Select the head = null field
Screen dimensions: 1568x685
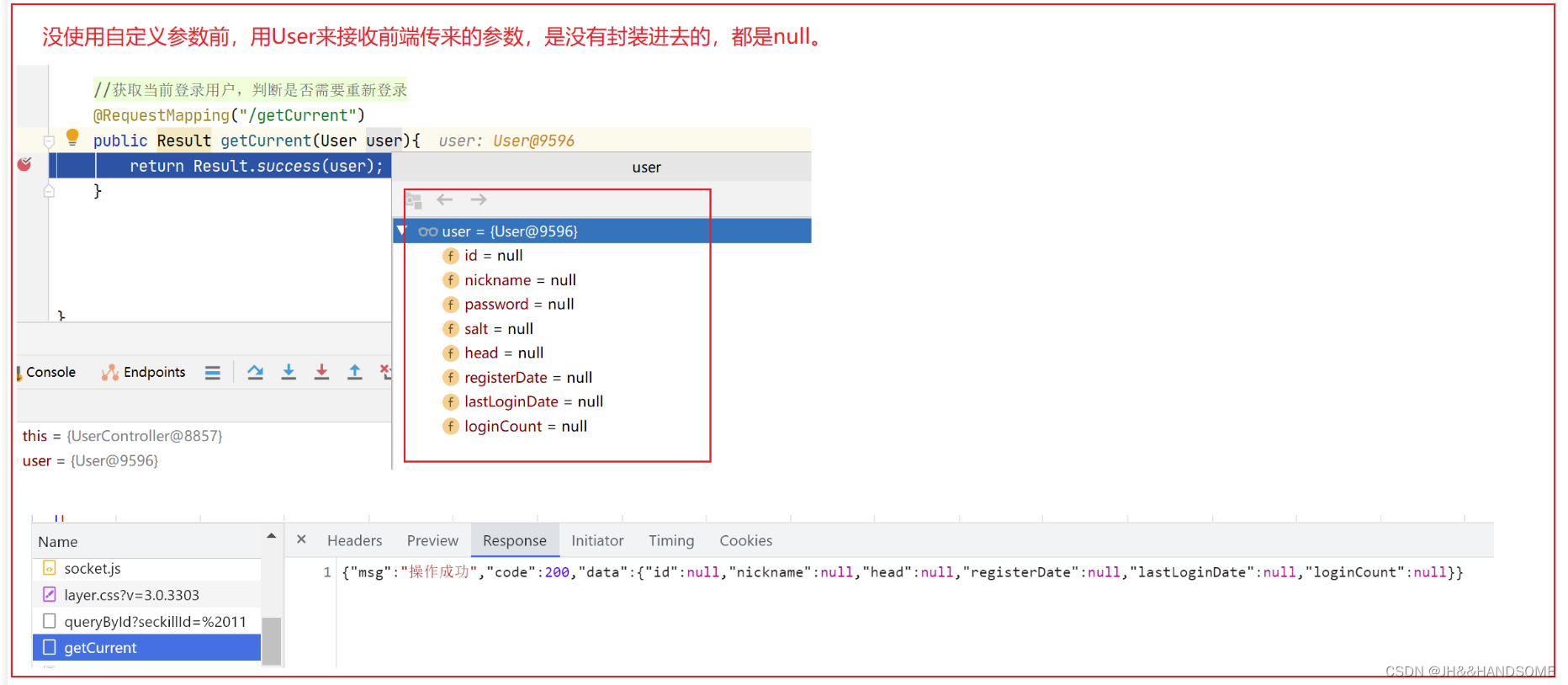click(x=504, y=353)
